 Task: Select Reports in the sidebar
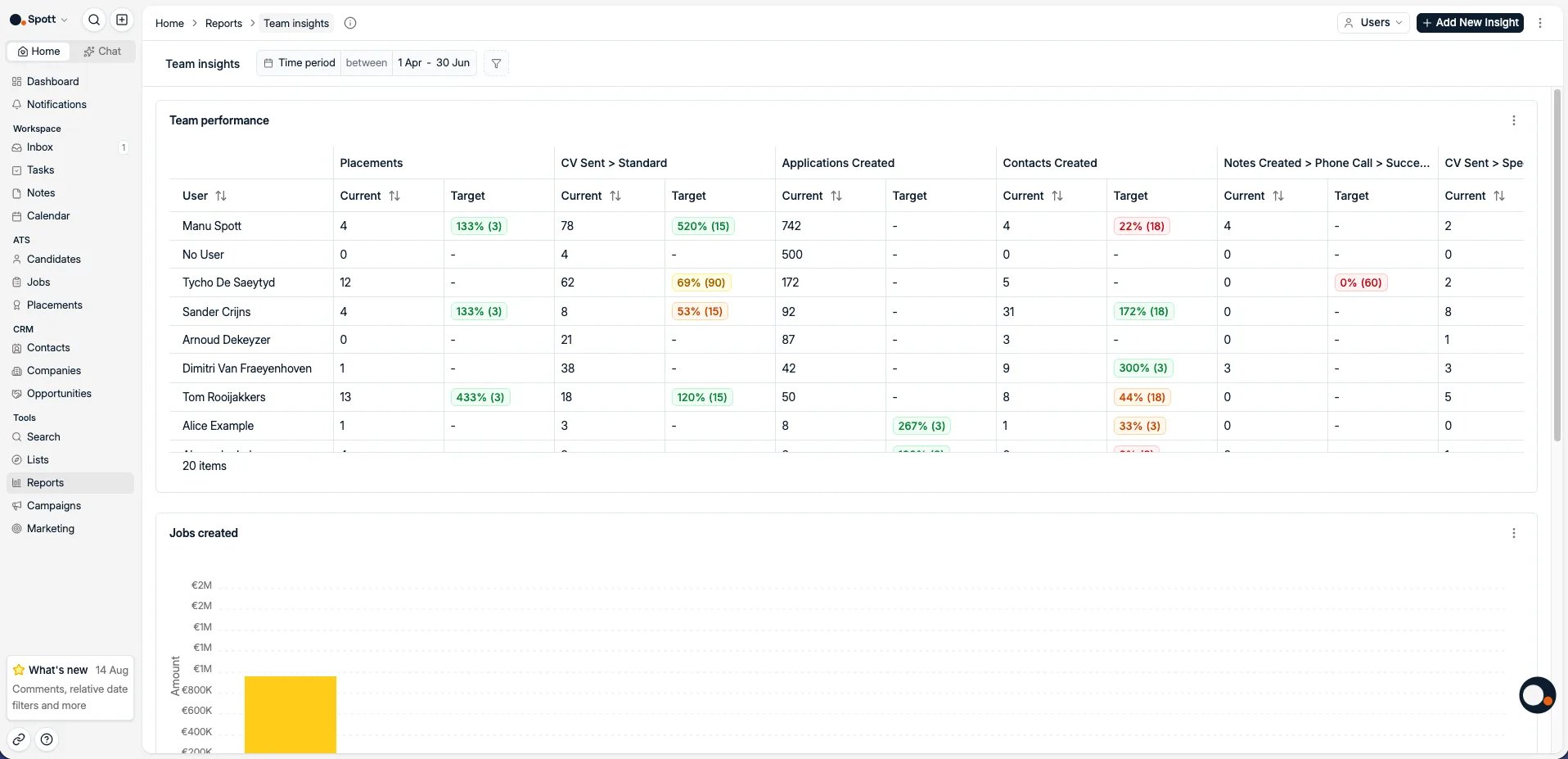point(70,483)
